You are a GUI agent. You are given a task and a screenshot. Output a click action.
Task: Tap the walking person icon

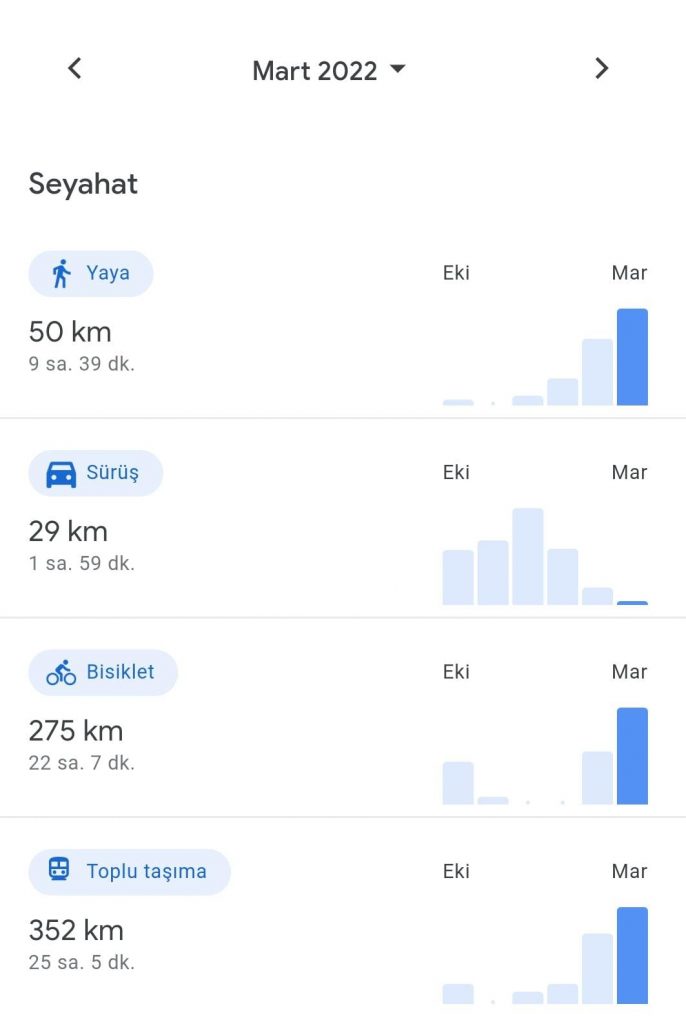(62, 273)
